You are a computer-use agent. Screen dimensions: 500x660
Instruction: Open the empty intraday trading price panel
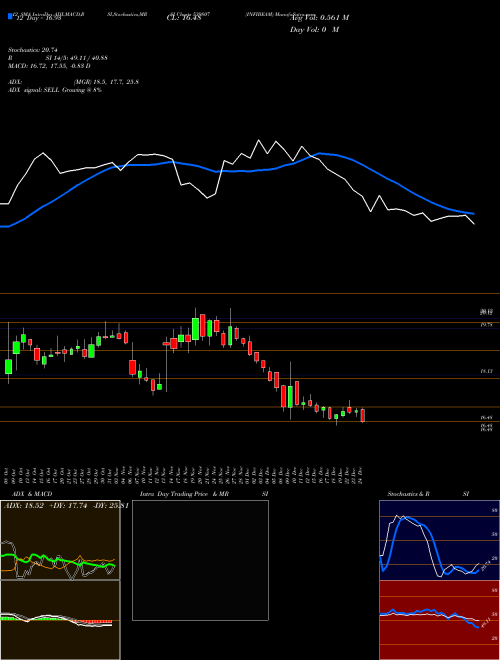200,560
